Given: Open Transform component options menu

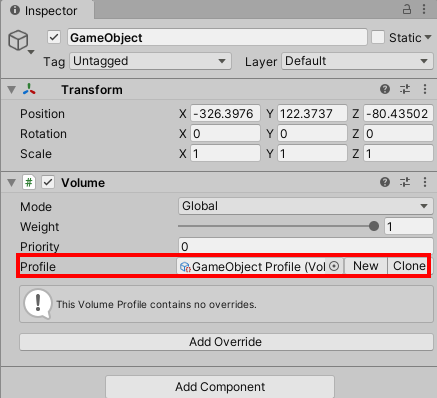Looking at the screenshot, I should coord(425,89).
